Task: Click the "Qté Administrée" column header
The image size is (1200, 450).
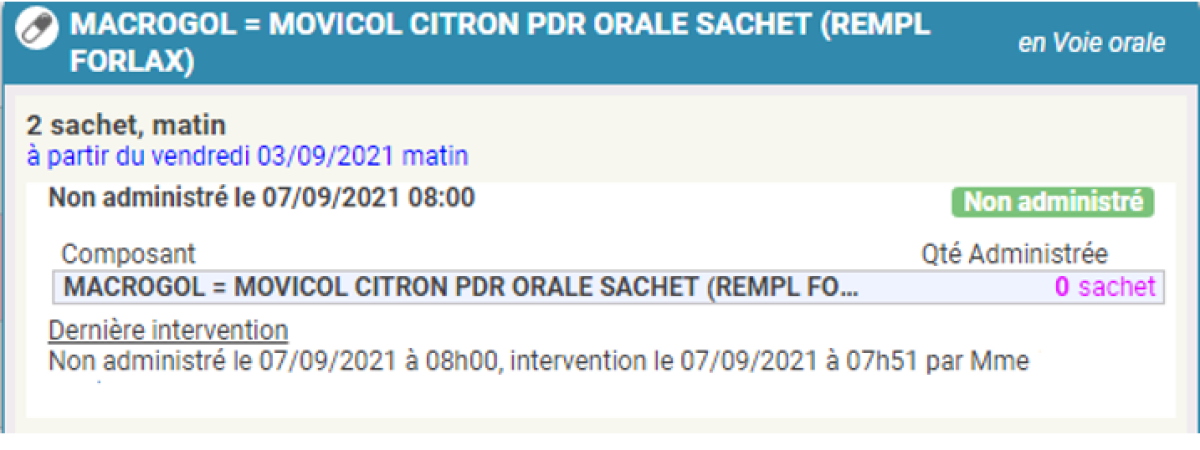Action: coord(1014,254)
